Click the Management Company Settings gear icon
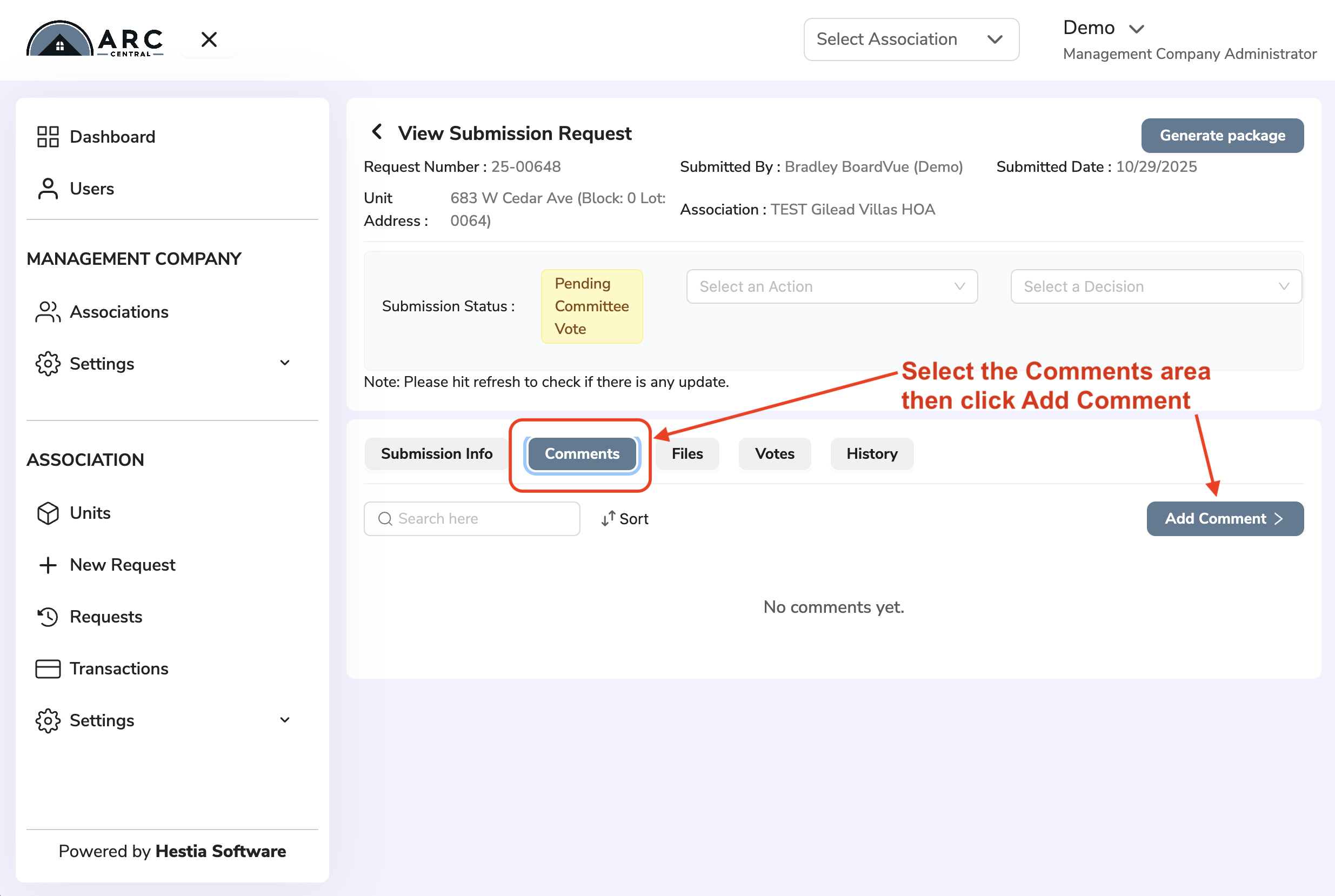This screenshot has width=1335, height=896. [48, 364]
